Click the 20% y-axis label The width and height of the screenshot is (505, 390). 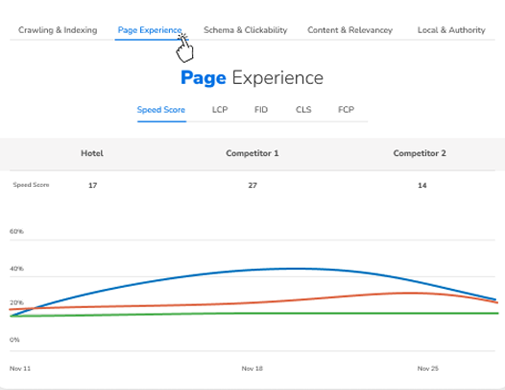coord(17,303)
